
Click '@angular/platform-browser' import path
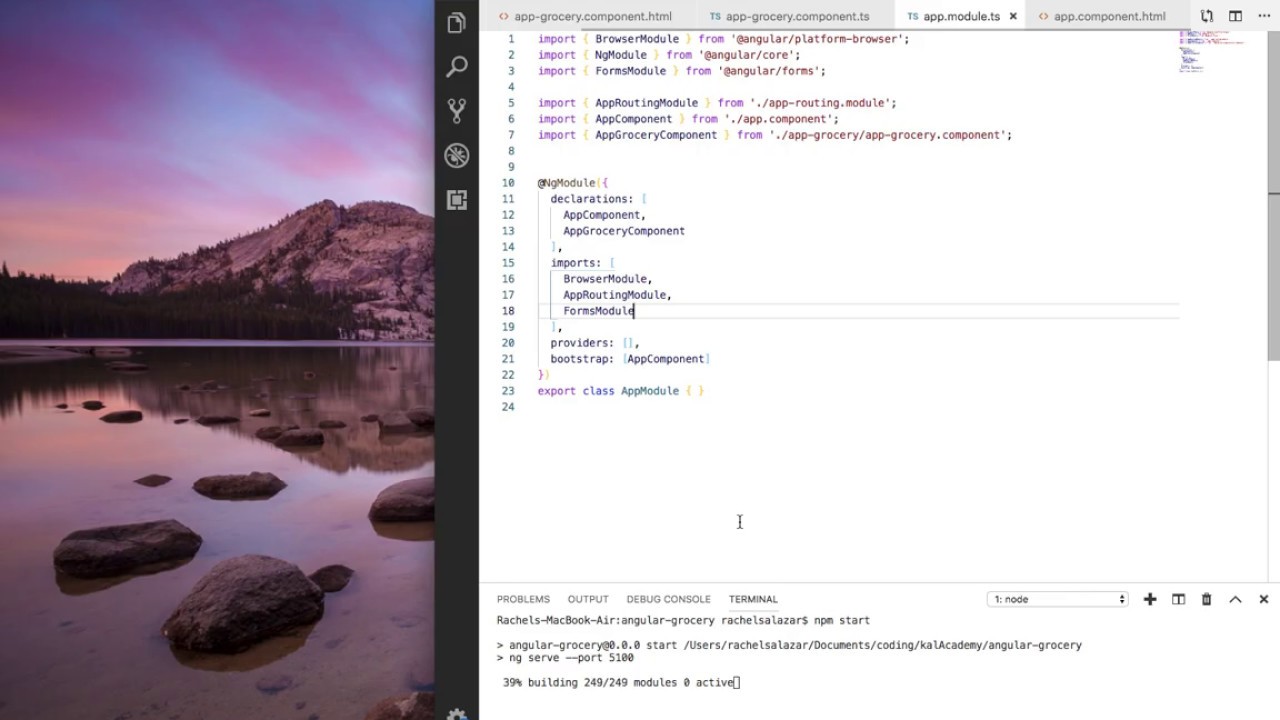point(819,39)
